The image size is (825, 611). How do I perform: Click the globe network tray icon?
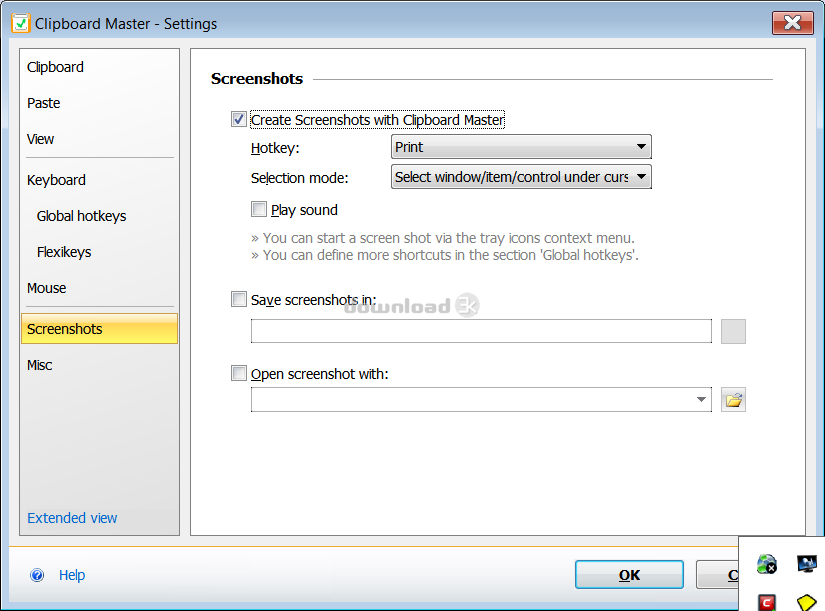pyautogui.click(x=767, y=564)
